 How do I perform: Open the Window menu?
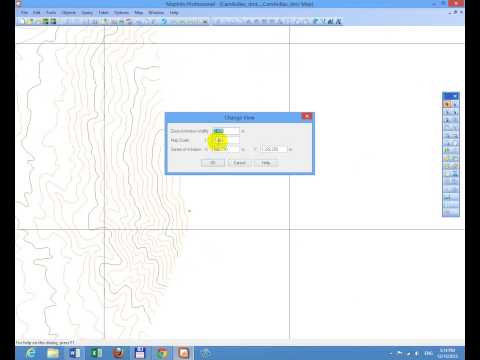(x=156, y=13)
